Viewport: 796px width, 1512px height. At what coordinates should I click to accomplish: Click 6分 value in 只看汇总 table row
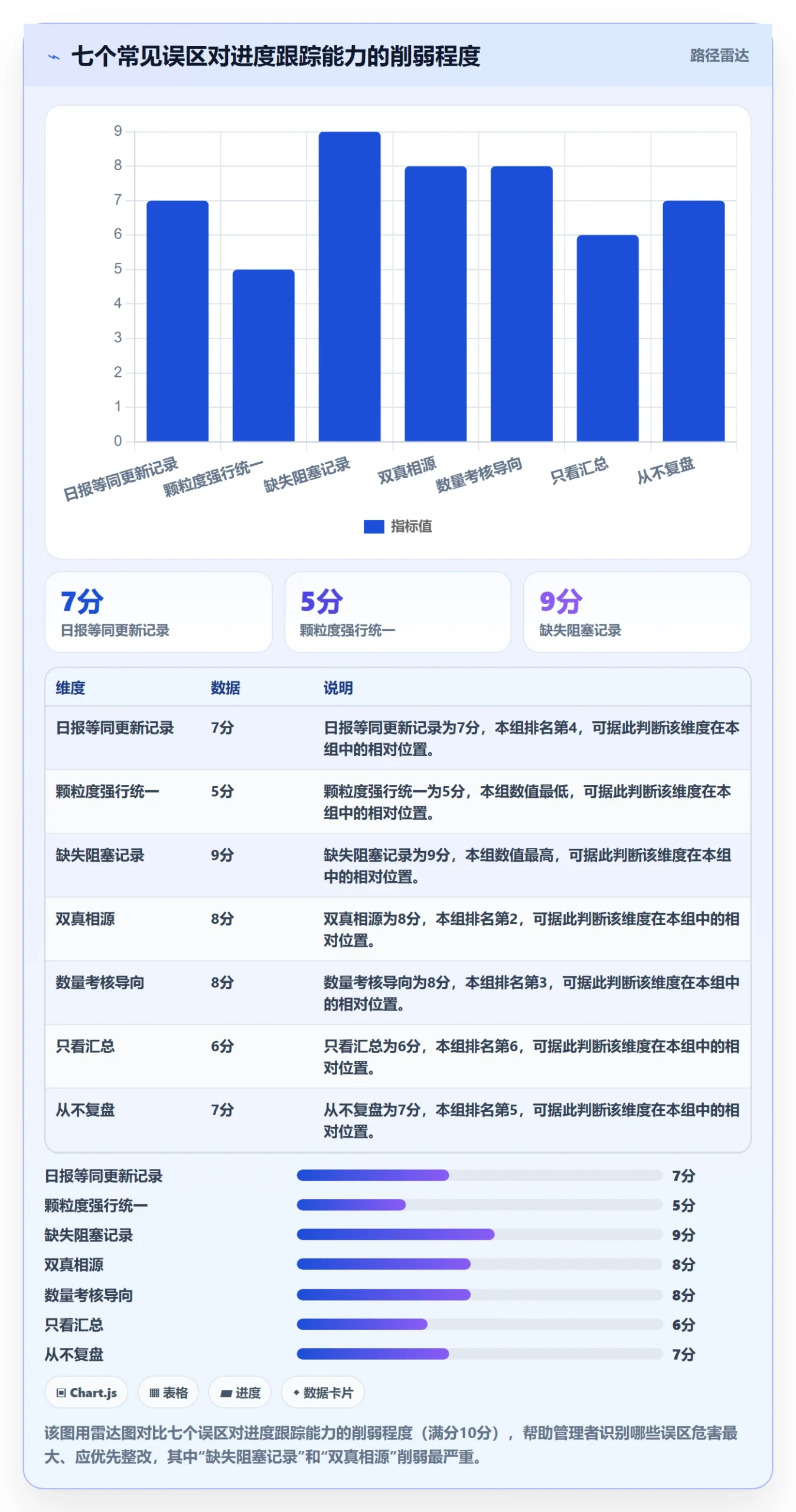click(222, 1047)
